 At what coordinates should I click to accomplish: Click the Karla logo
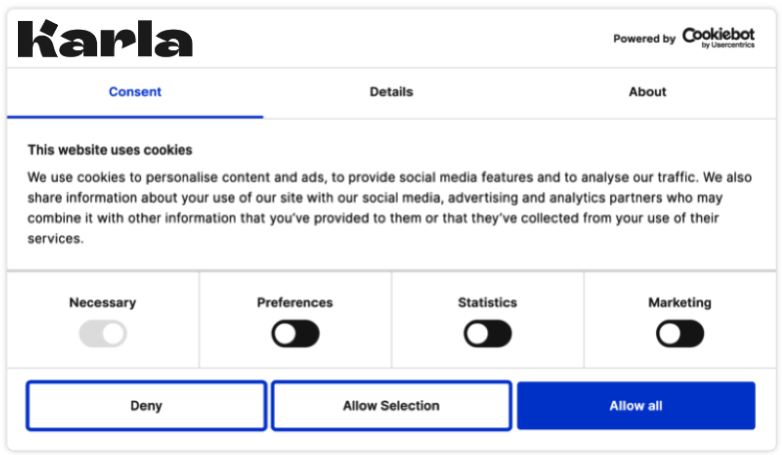(x=105, y=39)
